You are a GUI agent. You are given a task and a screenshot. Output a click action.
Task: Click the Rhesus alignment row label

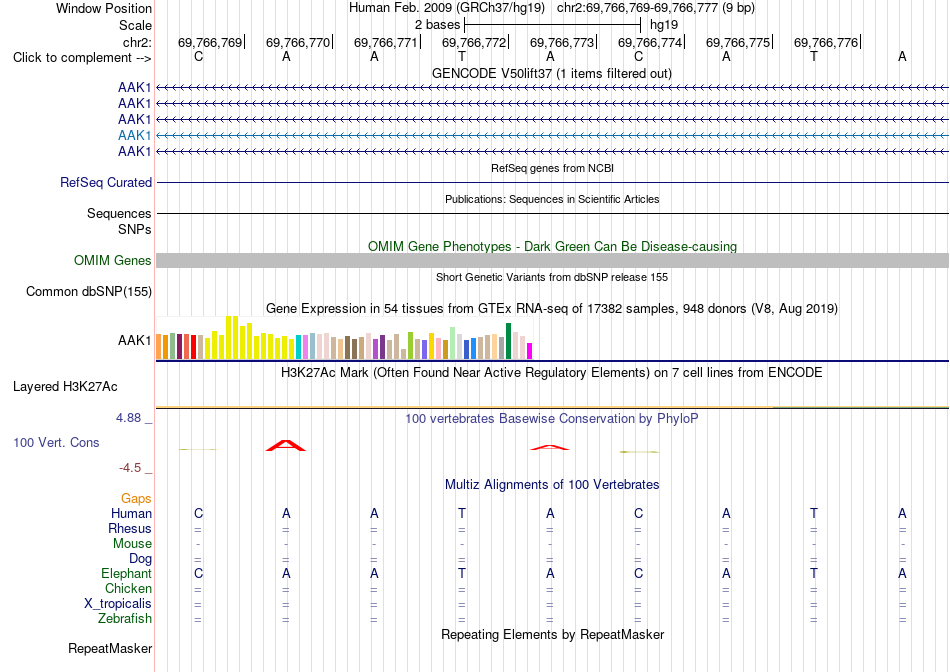click(x=130, y=528)
